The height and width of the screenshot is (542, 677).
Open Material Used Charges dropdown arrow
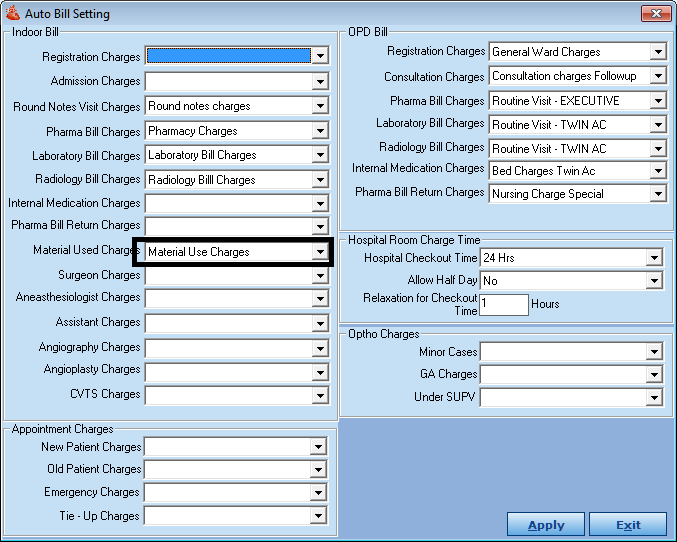(320, 252)
